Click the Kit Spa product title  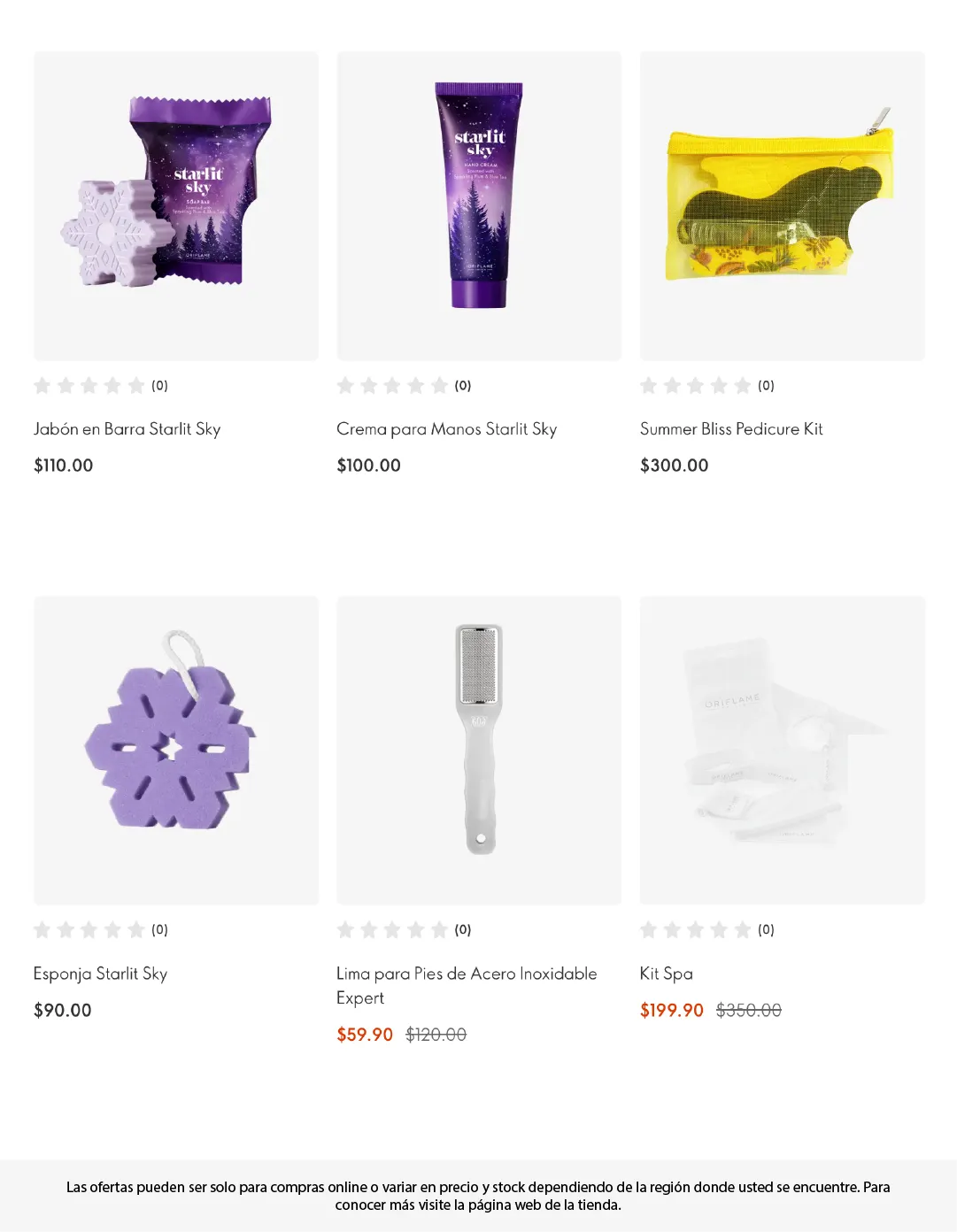pyautogui.click(x=666, y=974)
